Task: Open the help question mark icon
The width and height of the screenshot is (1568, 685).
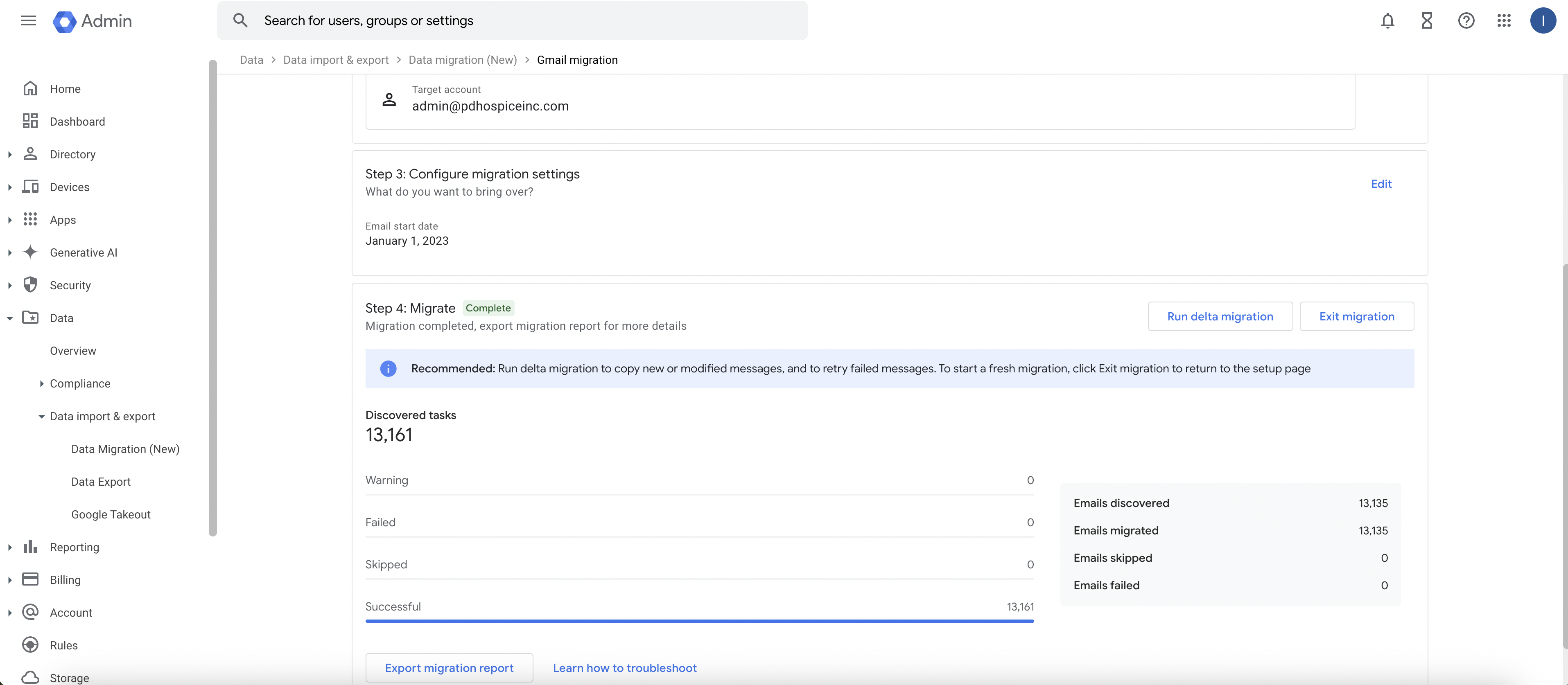Action: (1466, 21)
